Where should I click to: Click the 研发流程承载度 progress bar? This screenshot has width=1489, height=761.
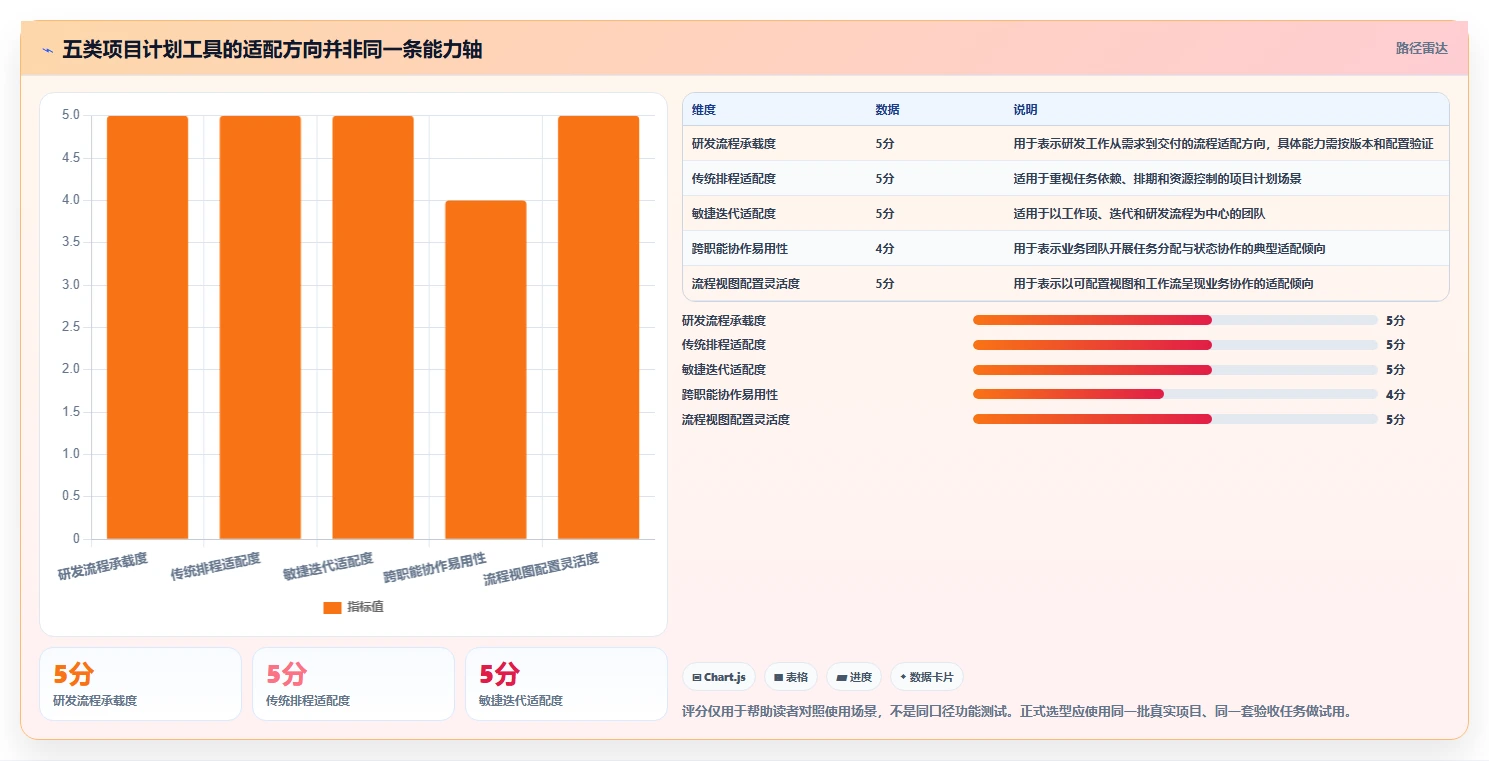point(1175,320)
